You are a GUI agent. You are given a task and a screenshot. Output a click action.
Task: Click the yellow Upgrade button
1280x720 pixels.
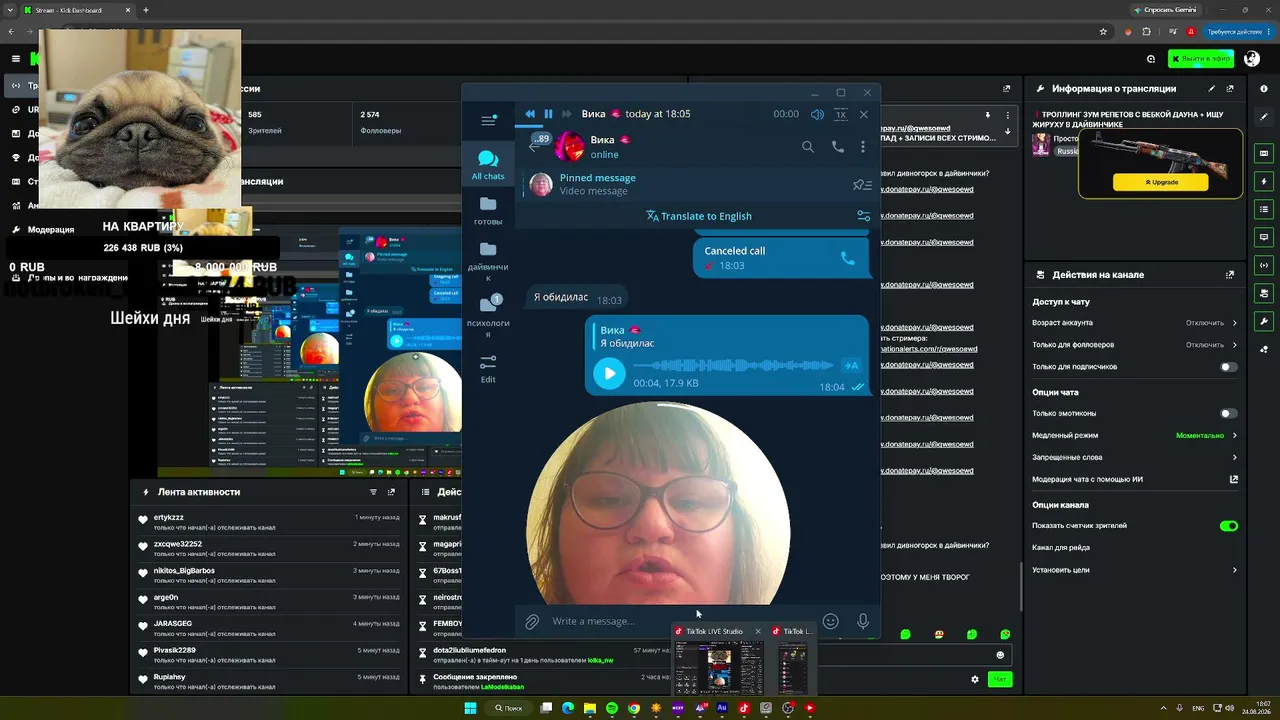(1160, 182)
